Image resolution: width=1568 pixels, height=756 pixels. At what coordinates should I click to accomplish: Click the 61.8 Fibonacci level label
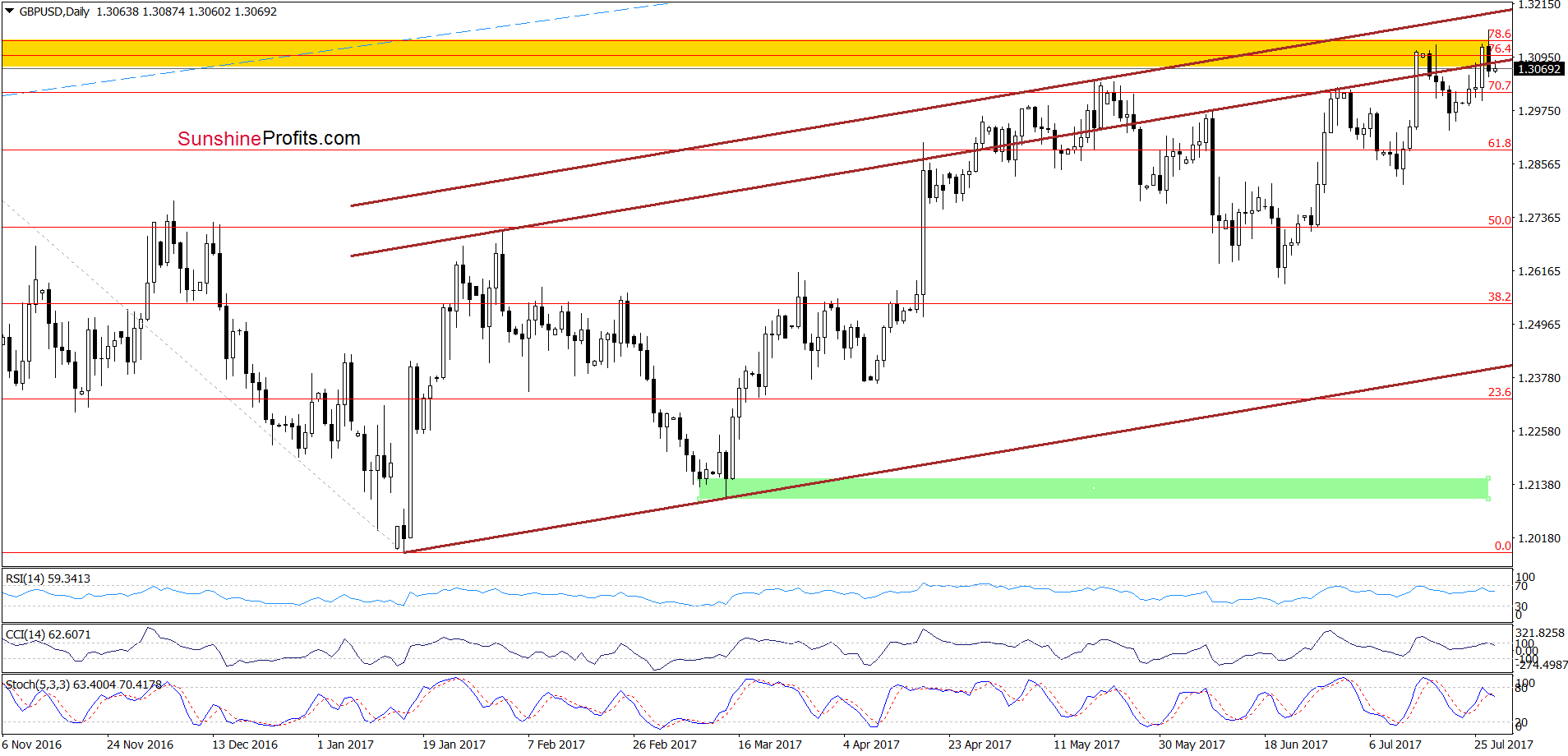(1500, 143)
